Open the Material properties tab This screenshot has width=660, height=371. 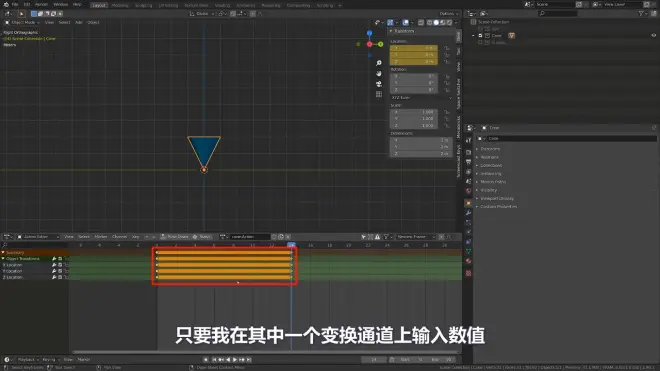point(468,261)
